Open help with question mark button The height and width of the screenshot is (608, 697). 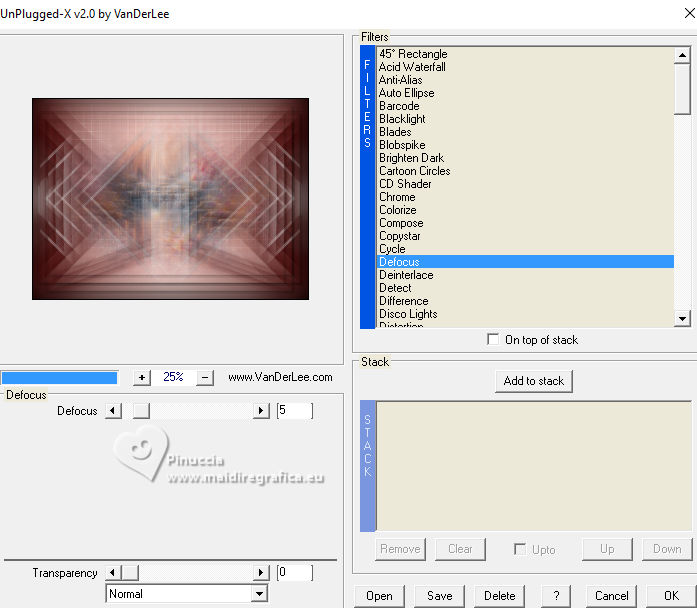pyautogui.click(x=556, y=596)
